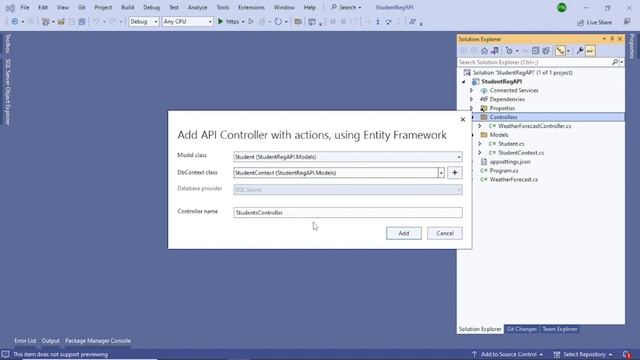Select appsettings.json in Solution Explorer
The height and width of the screenshot is (360, 640).
(510, 162)
